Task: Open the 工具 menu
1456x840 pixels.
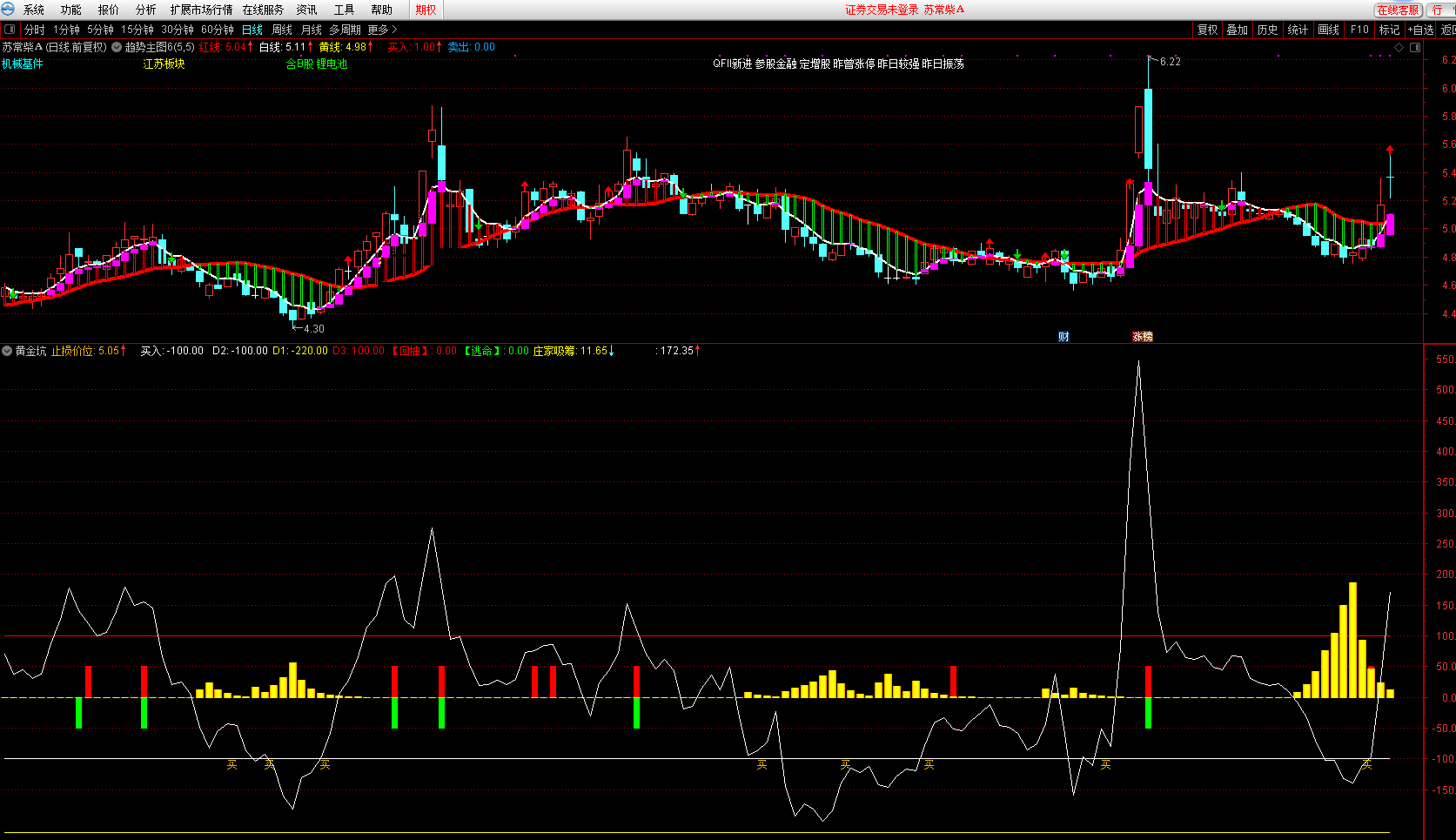Action: [344, 10]
